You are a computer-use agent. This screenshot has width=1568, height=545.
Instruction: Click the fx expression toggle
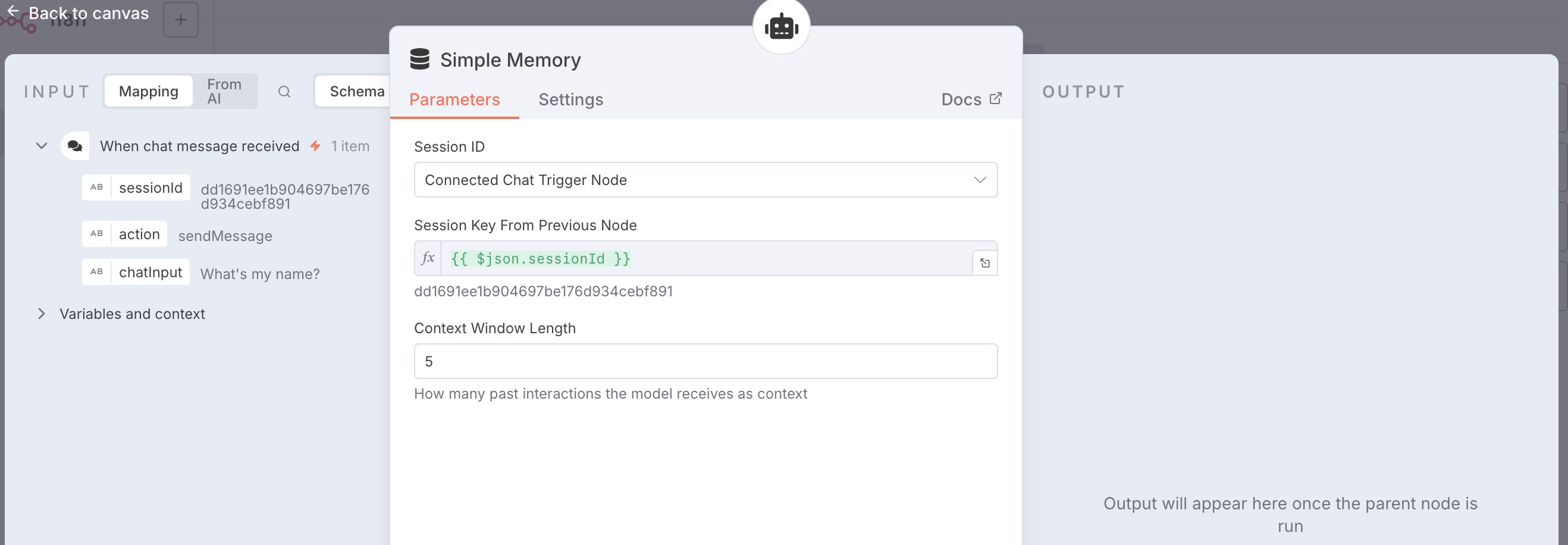point(428,258)
